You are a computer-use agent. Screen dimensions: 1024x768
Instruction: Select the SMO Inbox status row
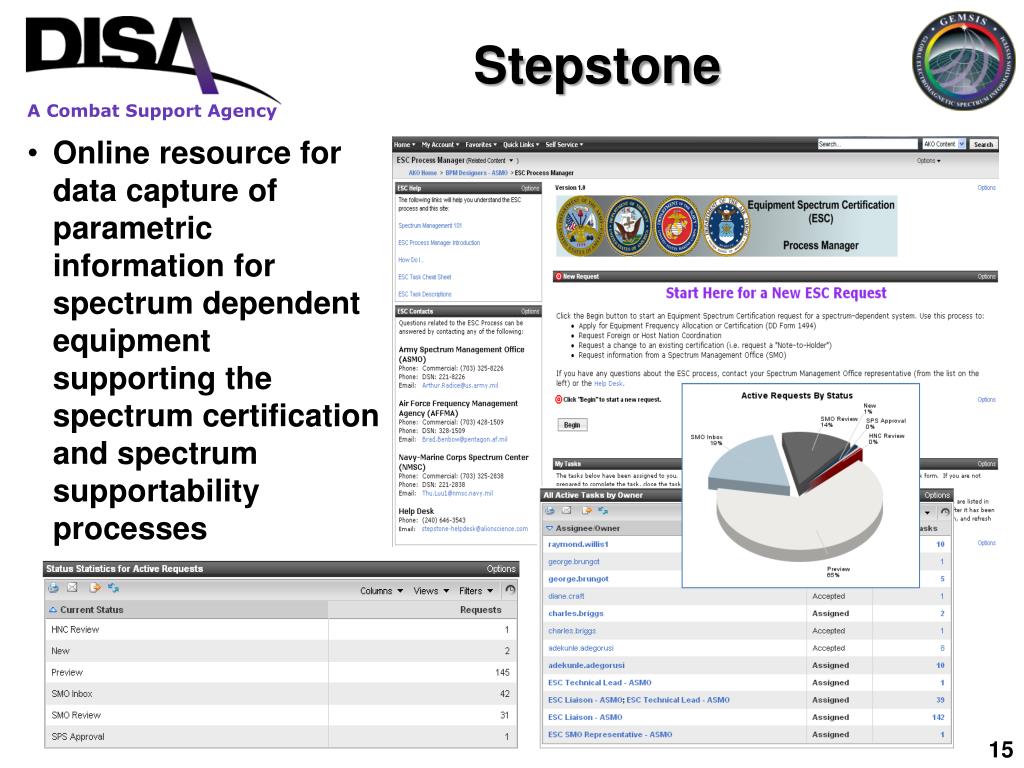click(x=281, y=694)
